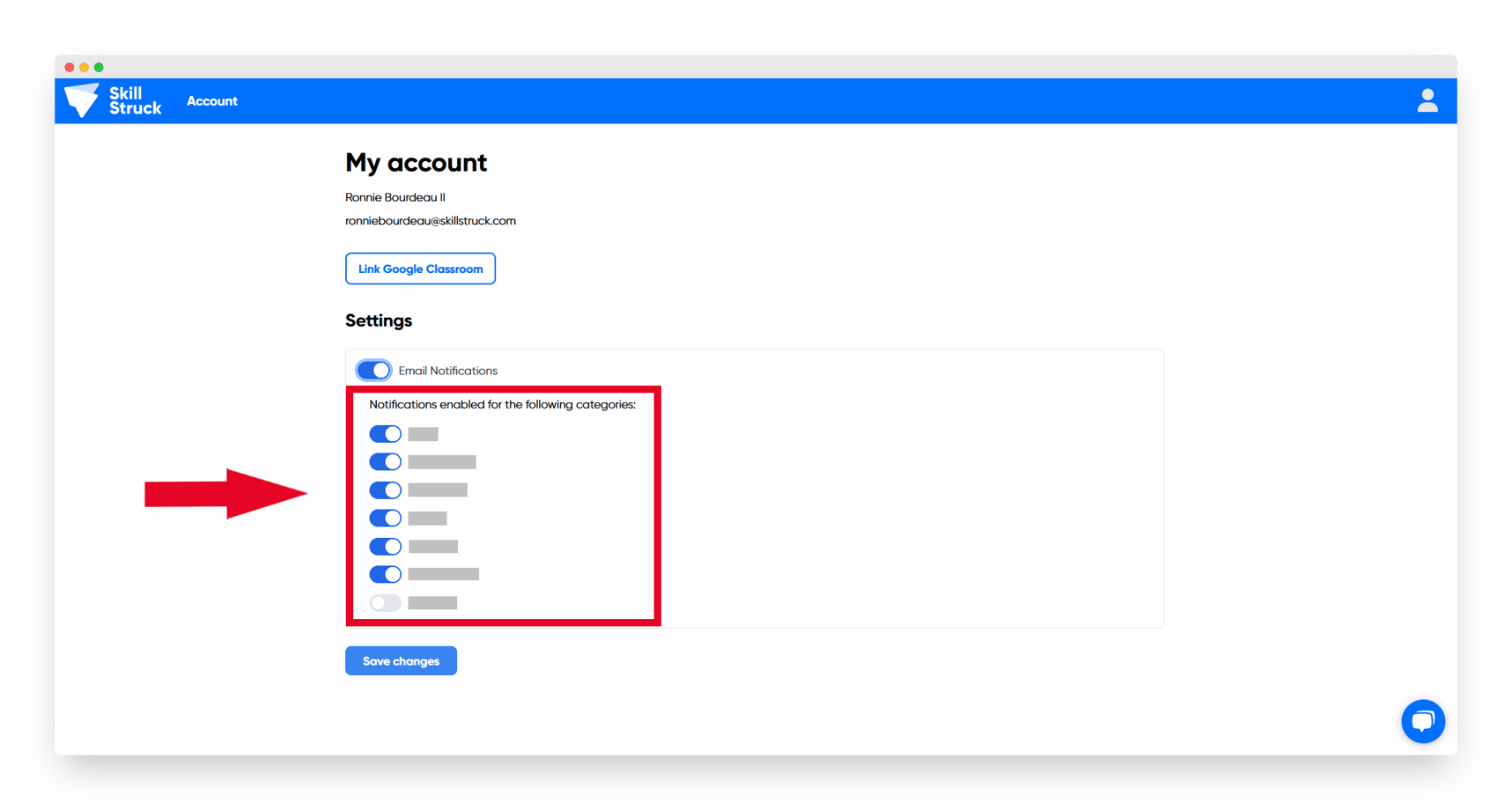
Task: Click the My account heading
Action: click(416, 163)
